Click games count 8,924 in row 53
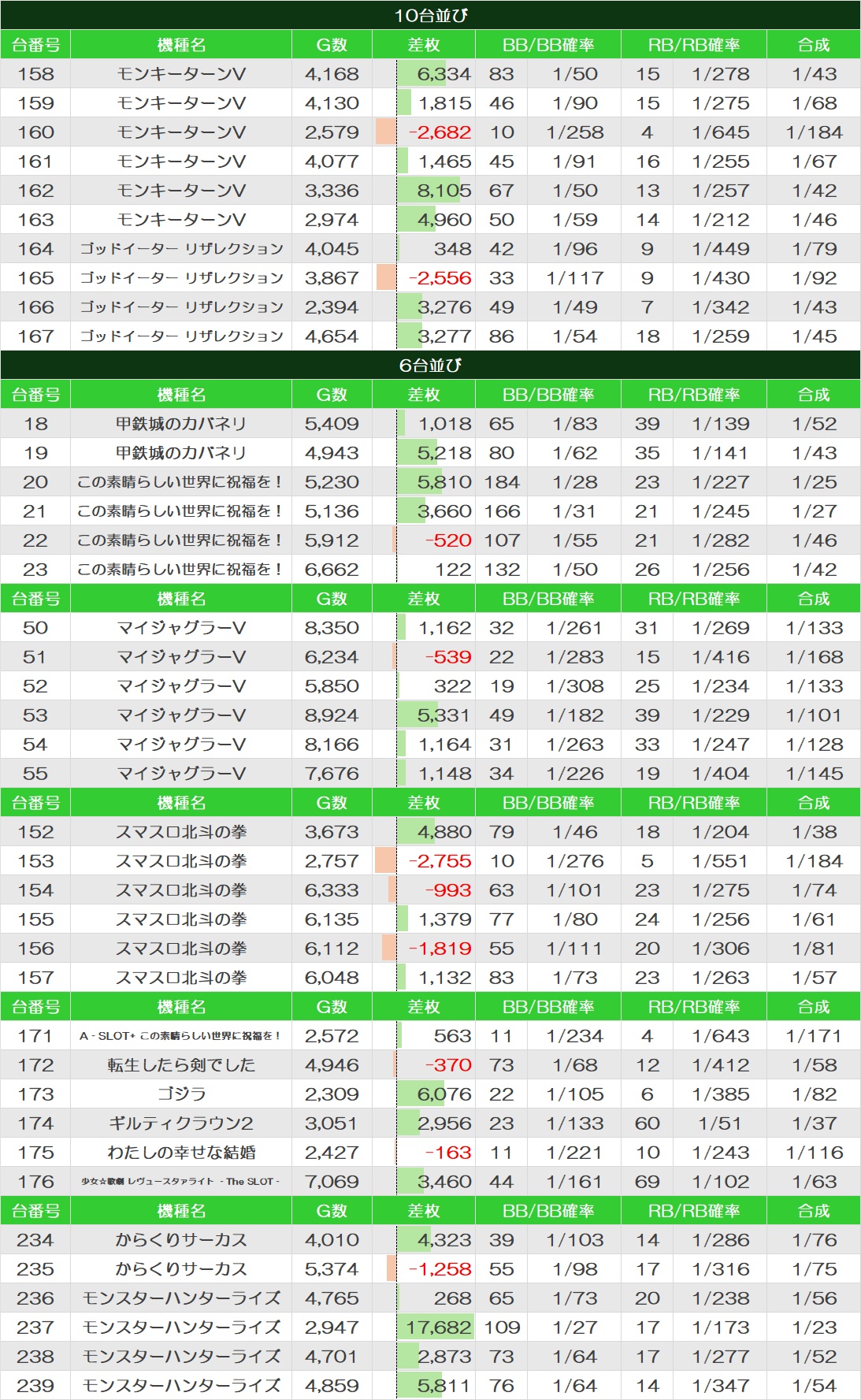This screenshot has height=1400, width=861. click(x=332, y=715)
